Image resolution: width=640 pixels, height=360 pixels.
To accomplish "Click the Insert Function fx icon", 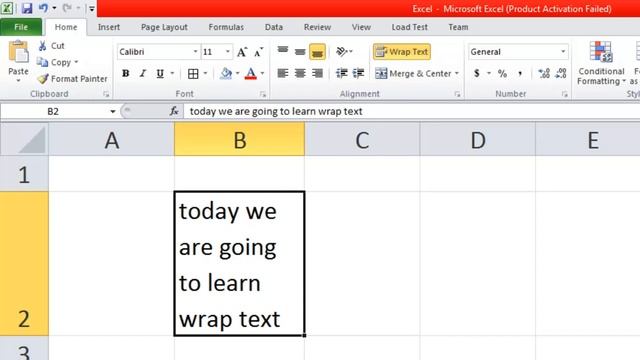I will pyautogui.click(x=174, y=111).
